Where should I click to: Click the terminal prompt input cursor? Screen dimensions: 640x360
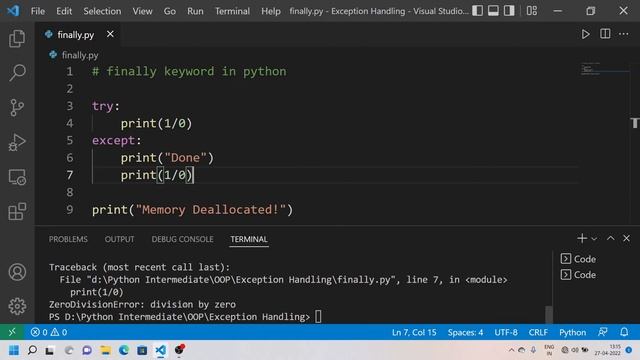pos(318,317)
